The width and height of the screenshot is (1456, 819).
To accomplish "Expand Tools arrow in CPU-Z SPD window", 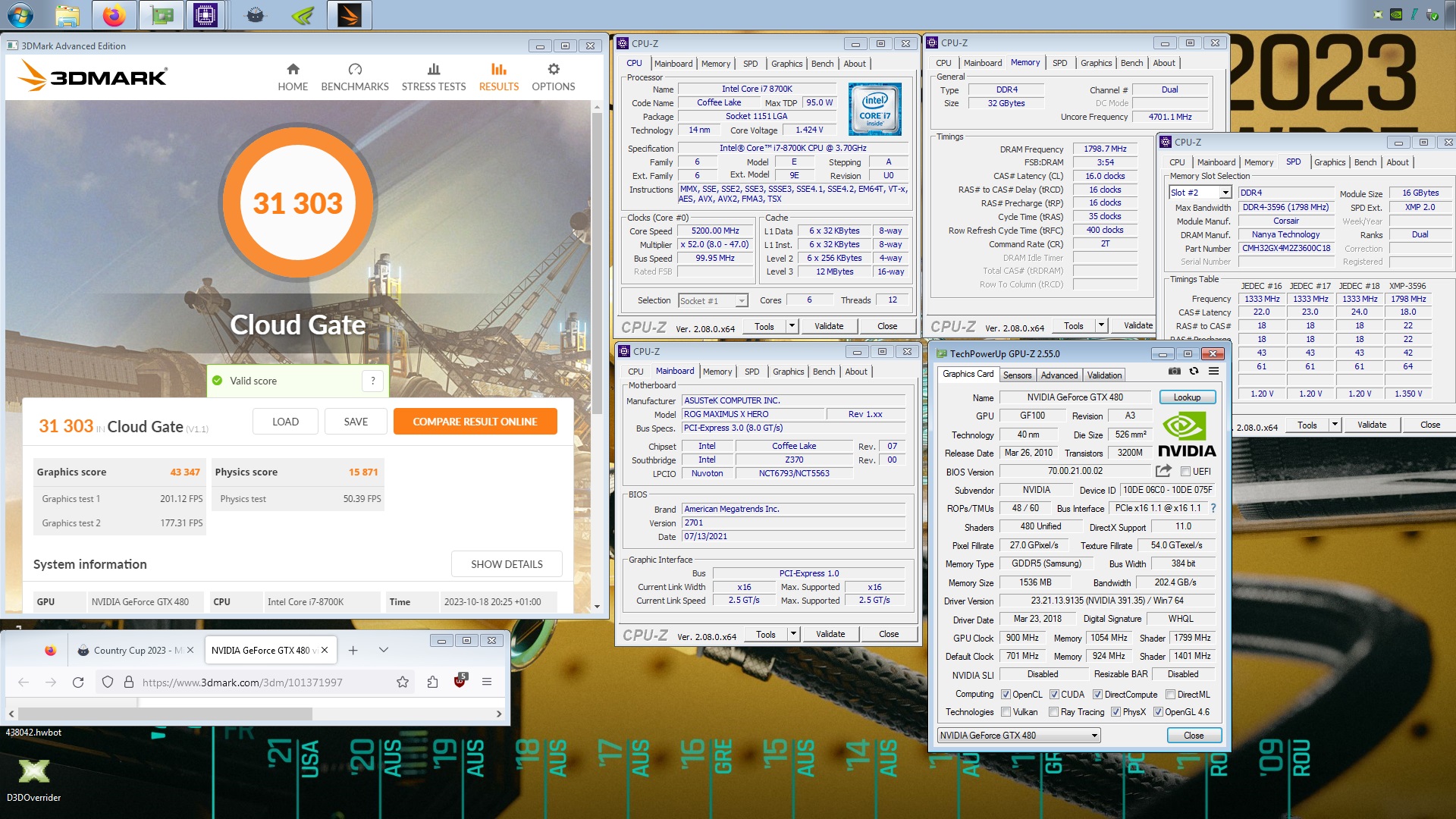I will (x=1335, y=425).
